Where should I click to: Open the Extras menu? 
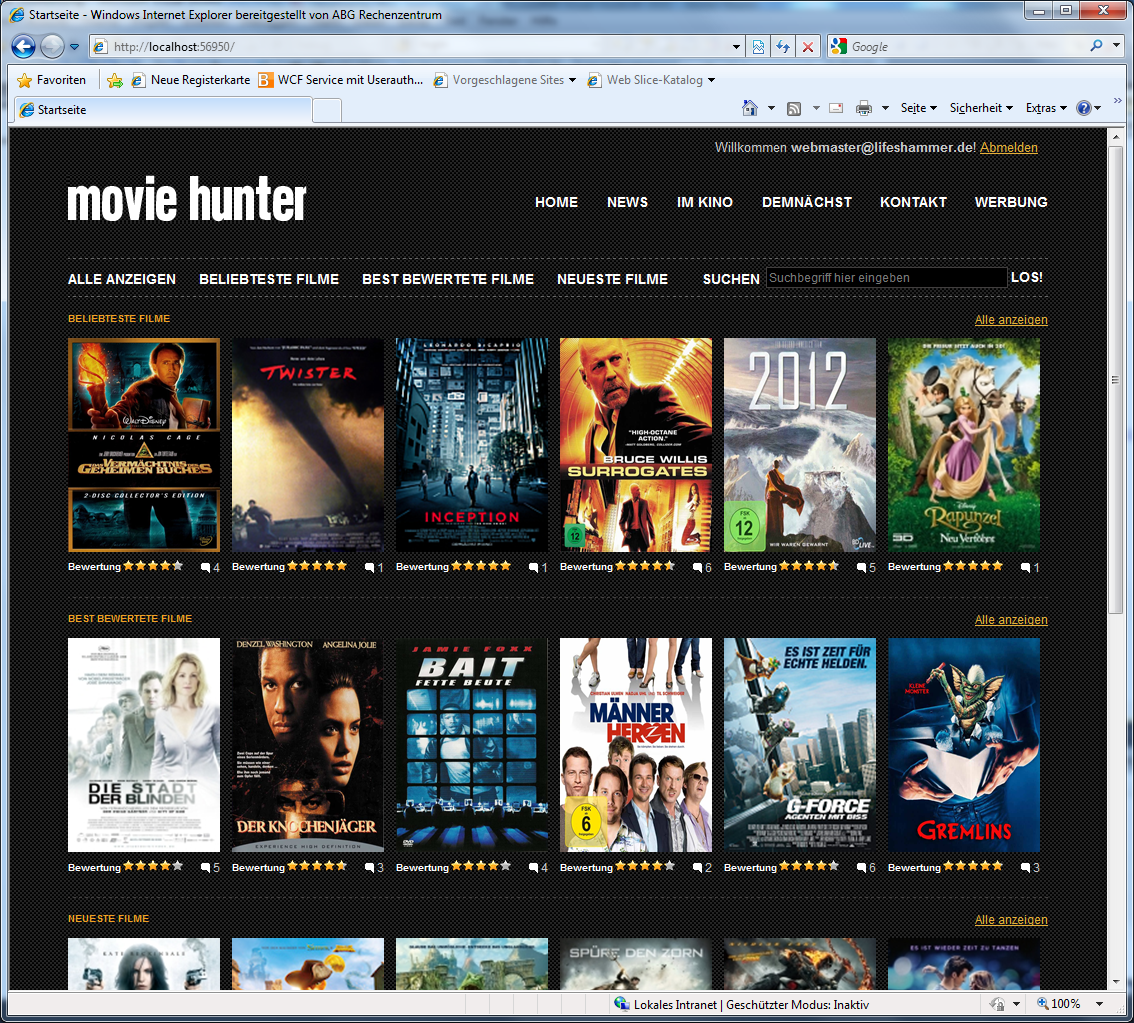coord(1045,108)
